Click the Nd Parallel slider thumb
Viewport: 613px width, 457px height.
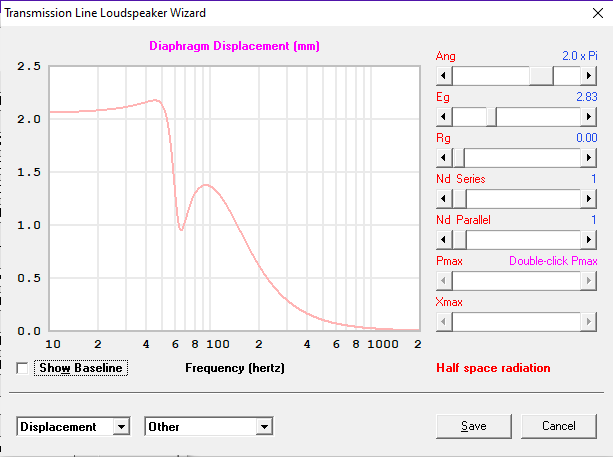tap(459, 240)
